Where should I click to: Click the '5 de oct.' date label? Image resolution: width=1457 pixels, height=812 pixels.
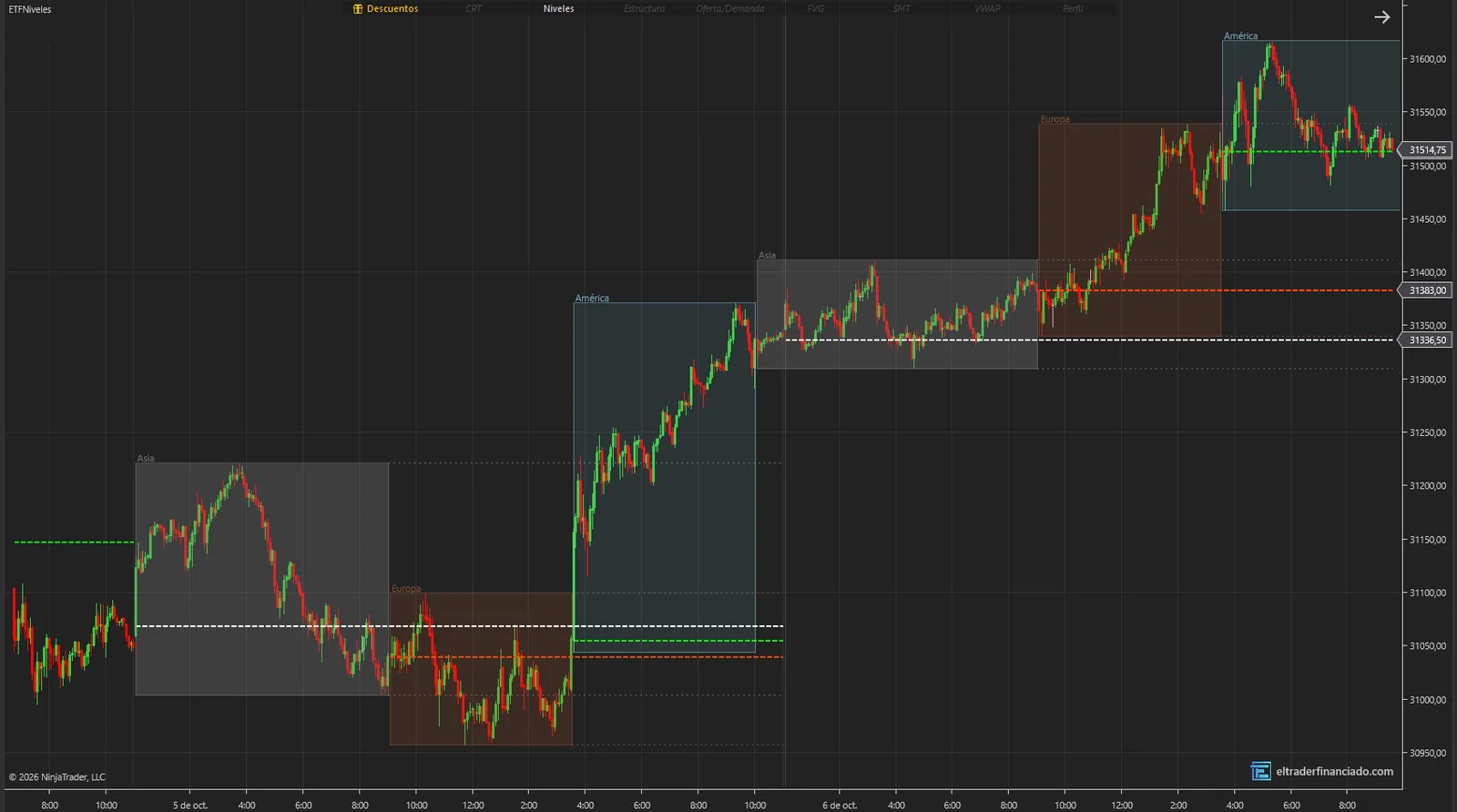190,806
